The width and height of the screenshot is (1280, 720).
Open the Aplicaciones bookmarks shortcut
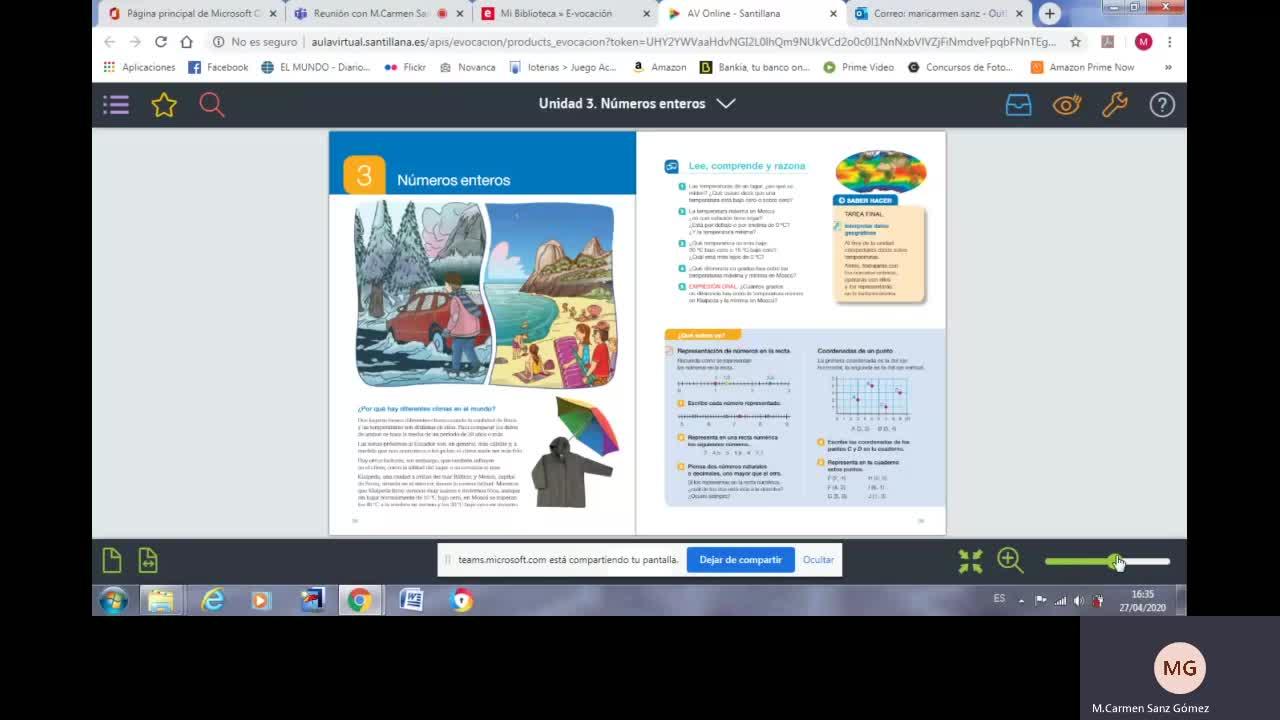(139, 67)
